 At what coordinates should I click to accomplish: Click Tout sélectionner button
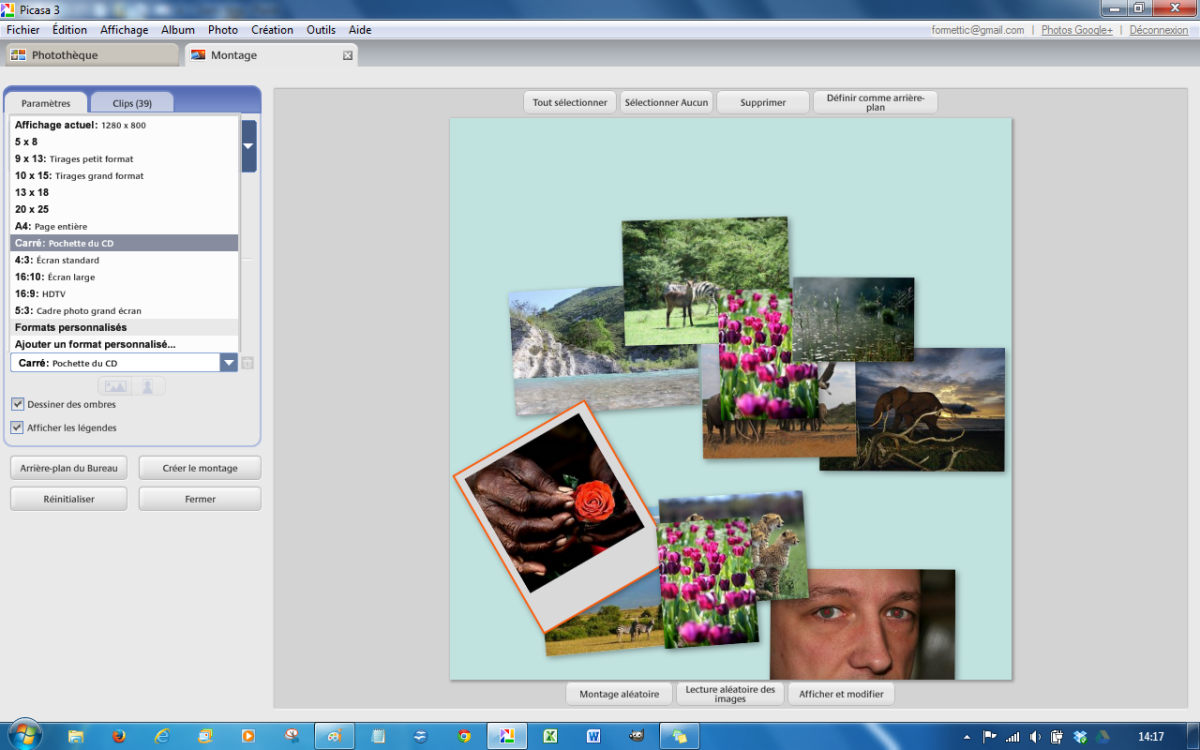pos(570,102)
